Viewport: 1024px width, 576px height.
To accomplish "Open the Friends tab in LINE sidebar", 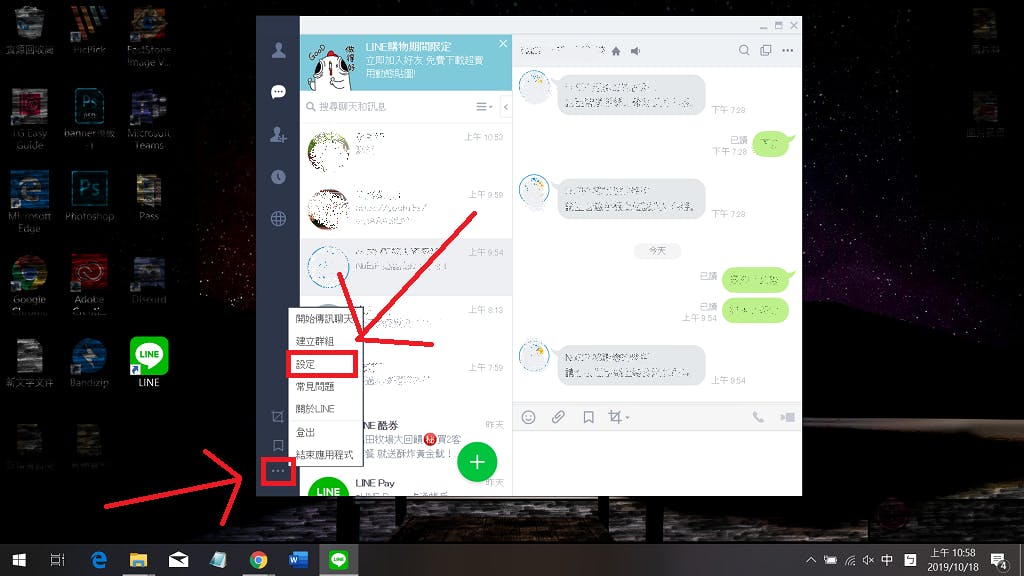I will click(278, 50).
